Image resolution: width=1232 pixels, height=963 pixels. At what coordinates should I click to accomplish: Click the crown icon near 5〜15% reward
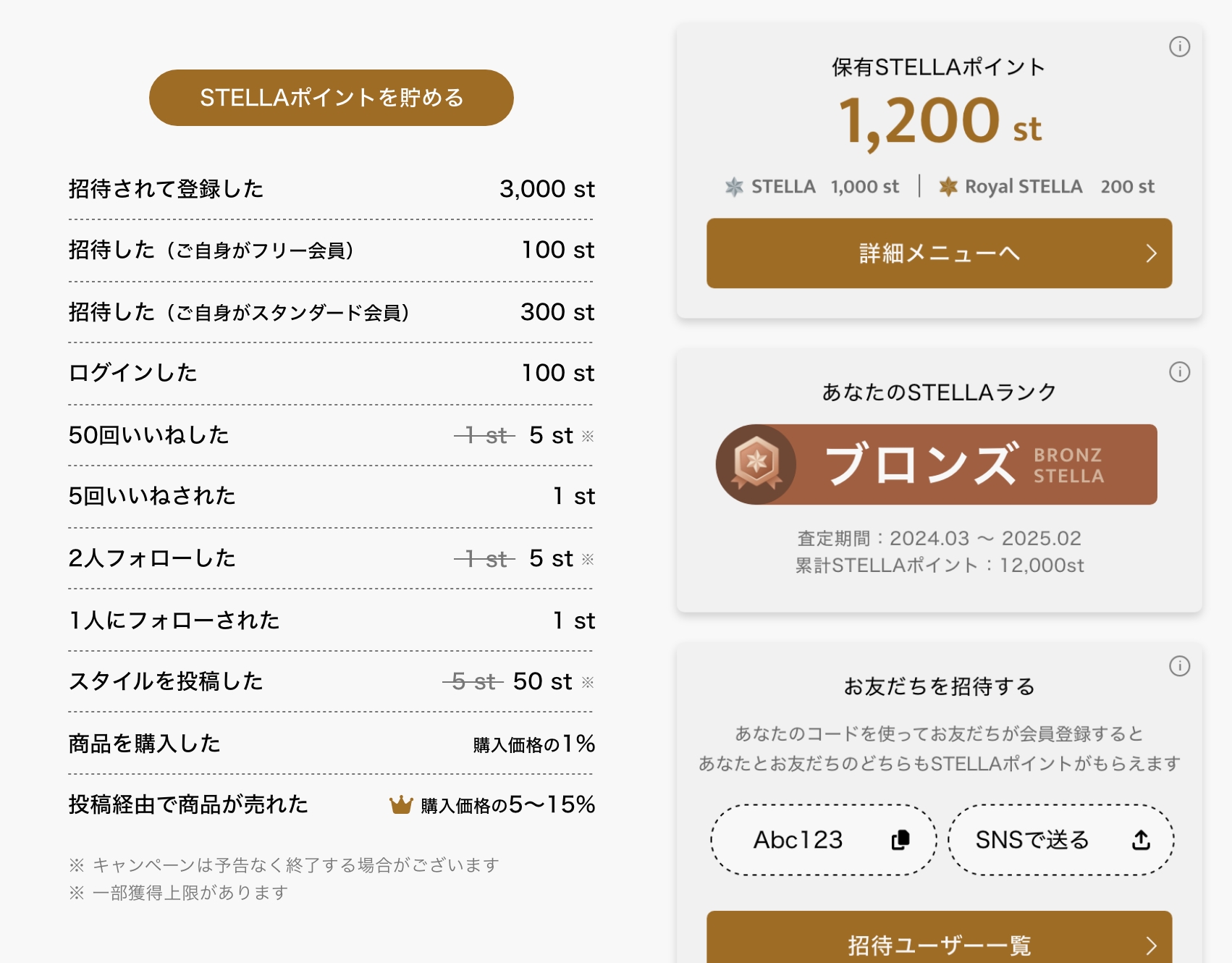tap(401, 805)
